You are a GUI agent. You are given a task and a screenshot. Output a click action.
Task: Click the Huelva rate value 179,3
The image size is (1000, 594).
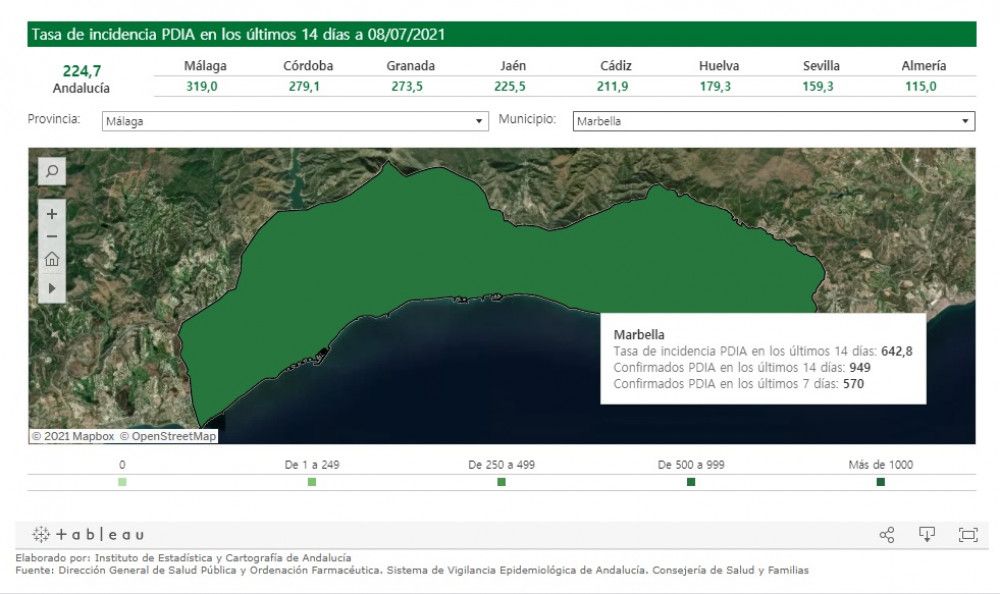tap(715, 86)
